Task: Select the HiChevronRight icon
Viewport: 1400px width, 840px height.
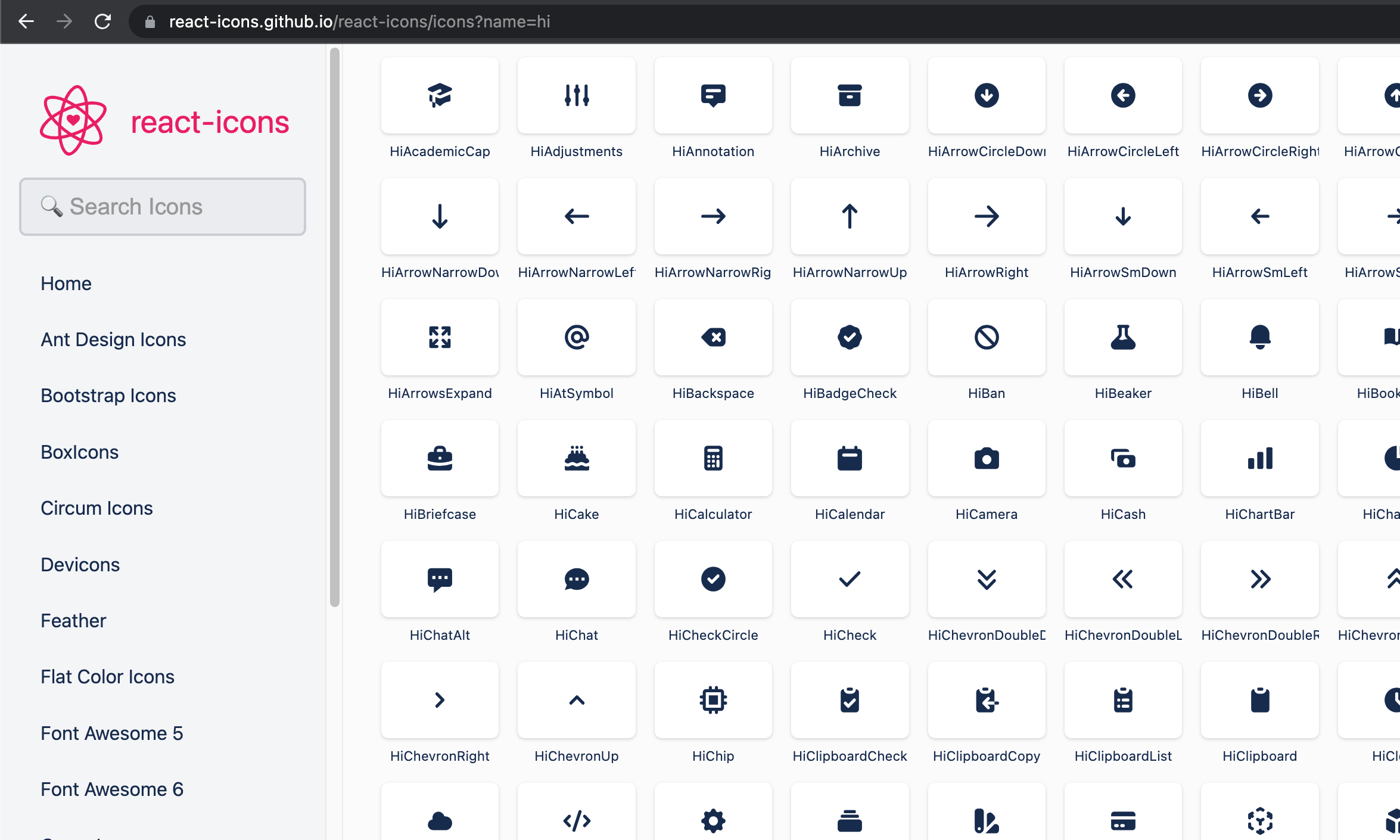Action: (440, 700)
